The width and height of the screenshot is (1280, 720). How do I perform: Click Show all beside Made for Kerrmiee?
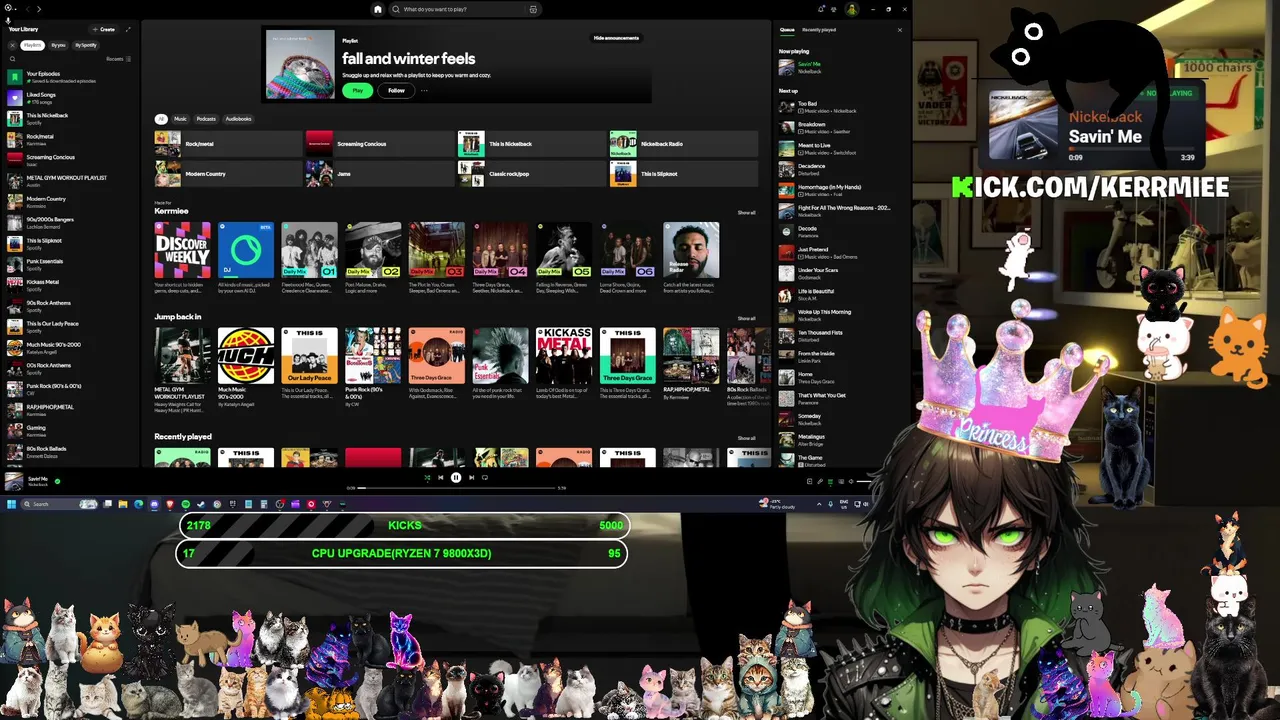click(x=746, y=213)
